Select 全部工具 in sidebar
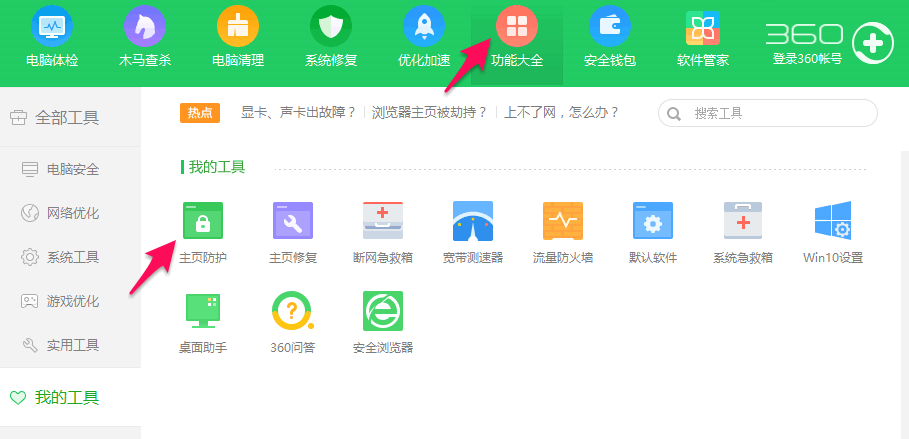 point(70,118)
